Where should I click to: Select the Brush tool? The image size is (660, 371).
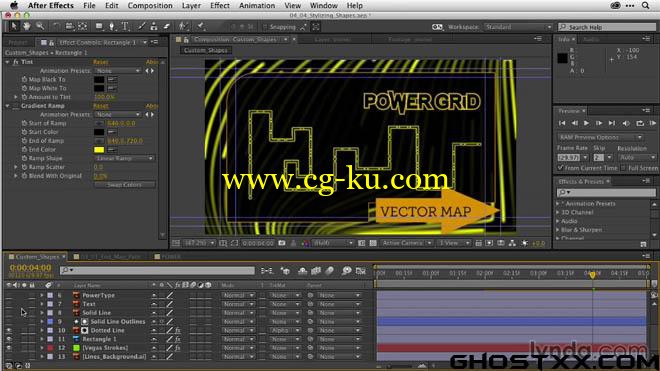(141, 27)
